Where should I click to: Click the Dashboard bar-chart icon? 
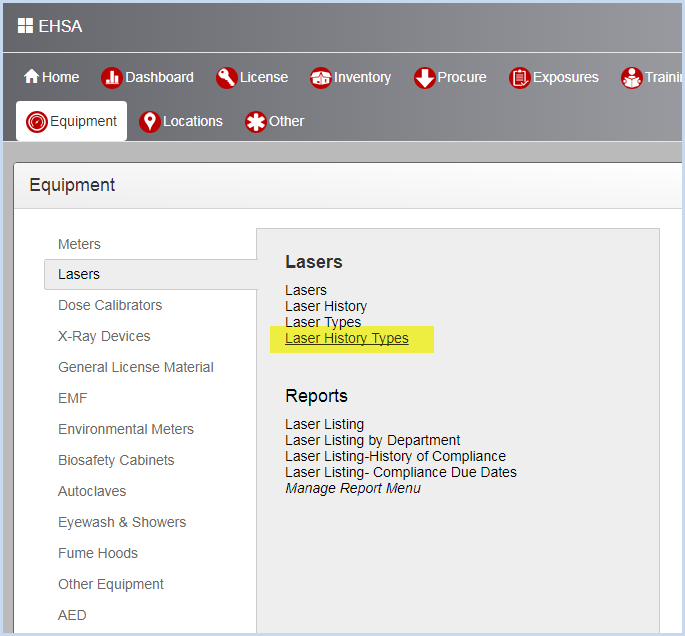pyautogui.click(x=112, y=78)
